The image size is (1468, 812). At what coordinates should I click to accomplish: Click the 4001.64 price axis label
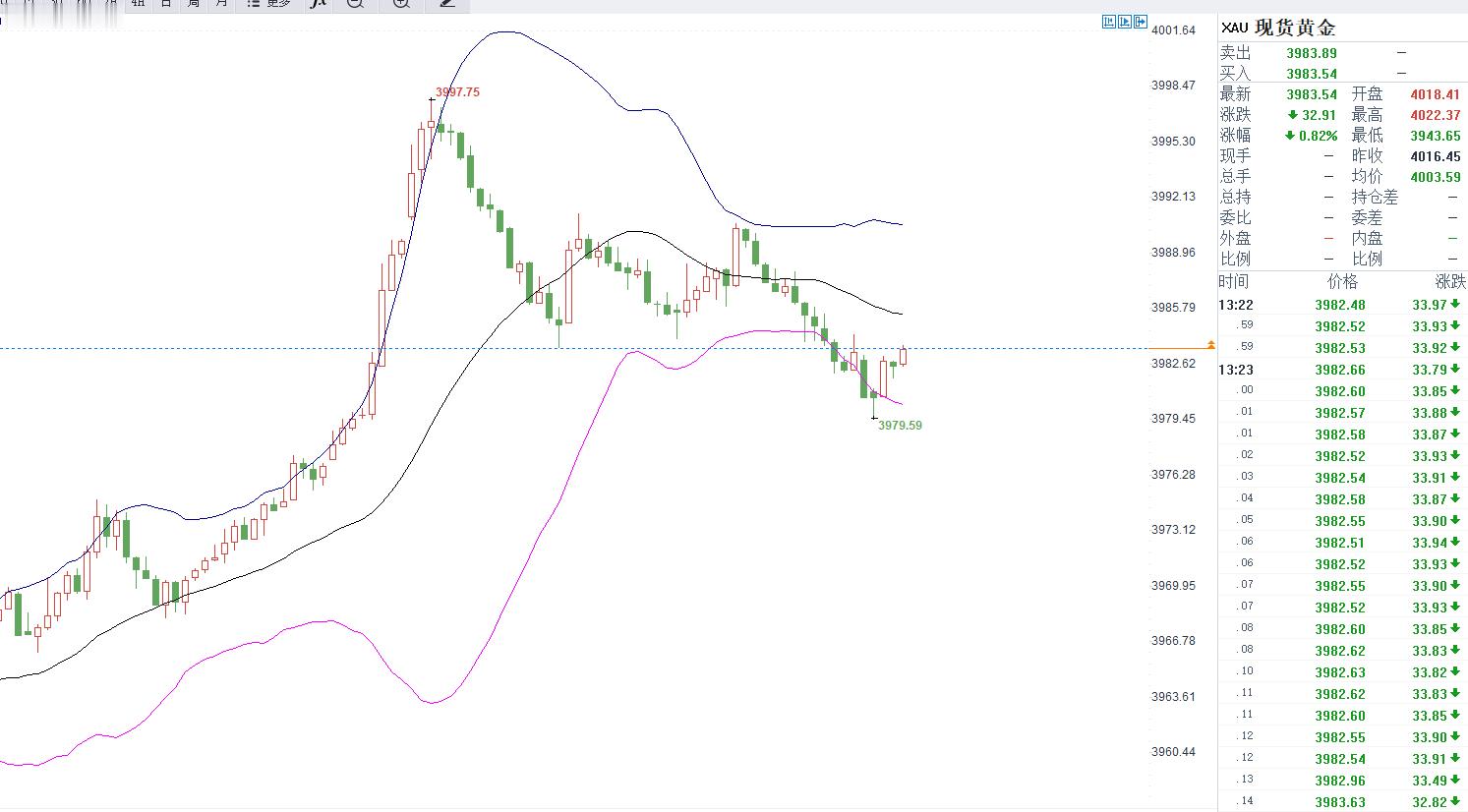coord(1173,30)
